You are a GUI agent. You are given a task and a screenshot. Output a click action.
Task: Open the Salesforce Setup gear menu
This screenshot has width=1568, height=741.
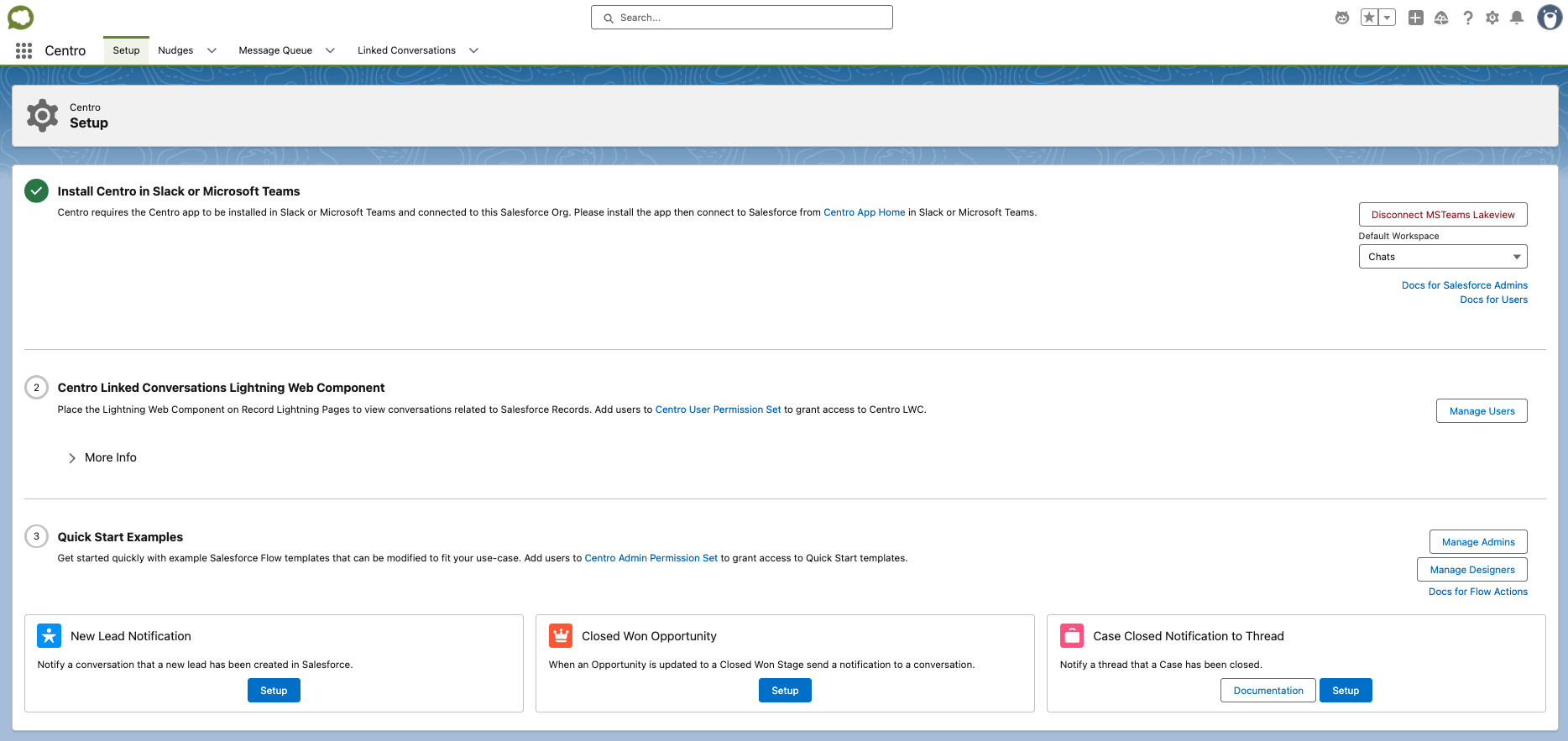point(1492,18)
